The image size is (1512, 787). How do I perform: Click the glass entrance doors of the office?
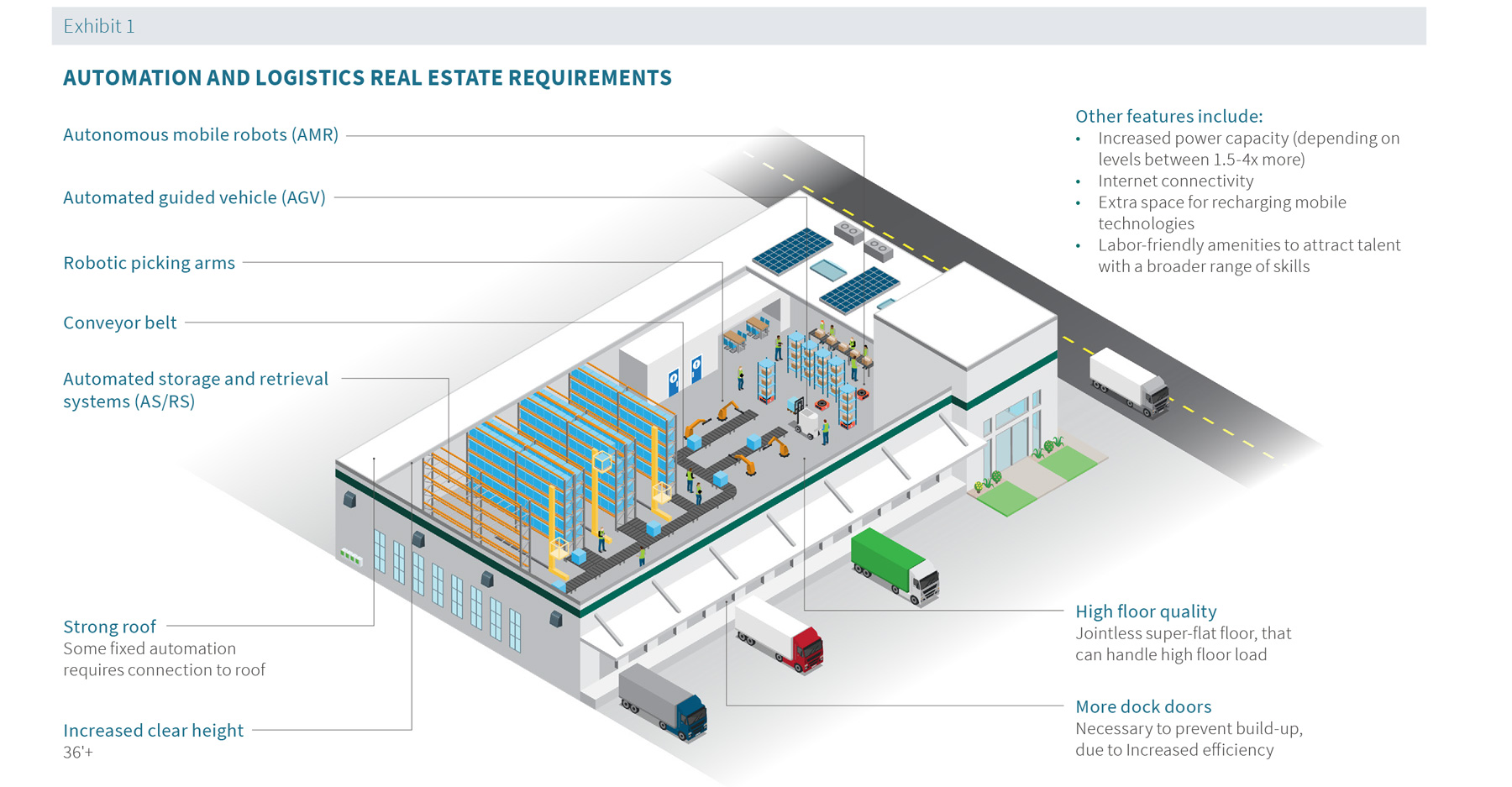tap(1011, 438)
